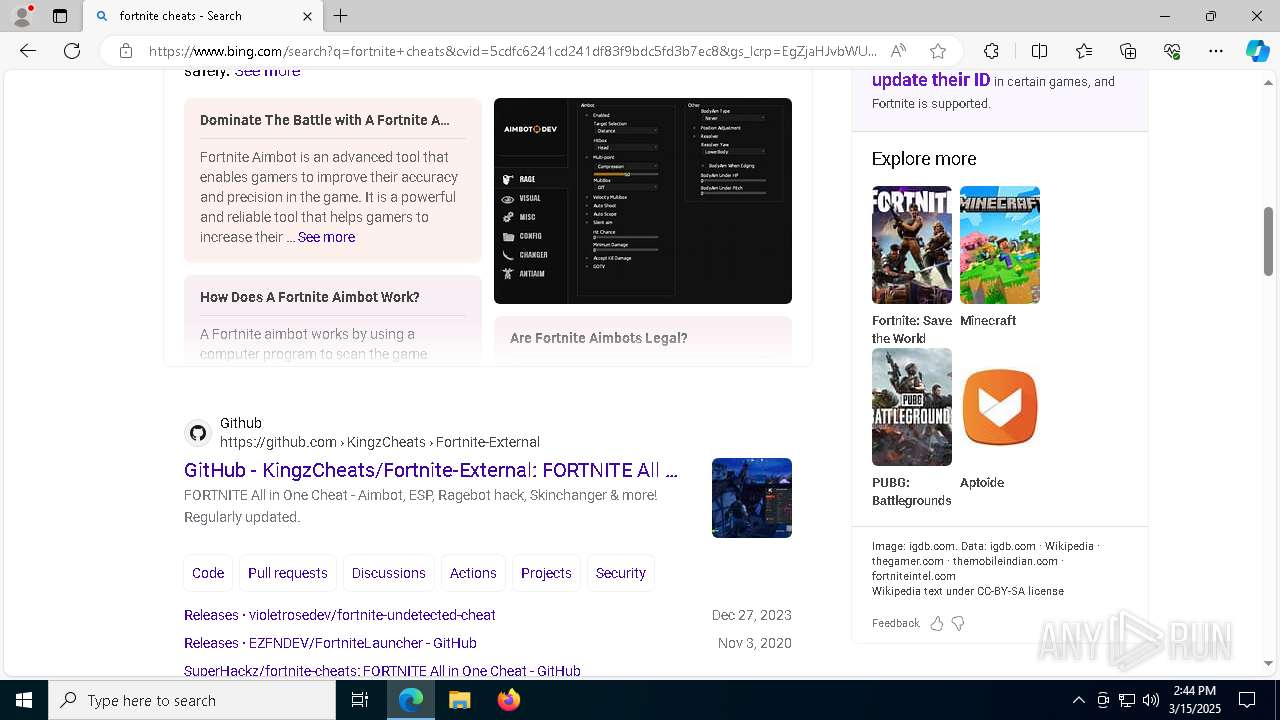
Task: Click the GitHub result thumbnail image
Action: (752, 498)
